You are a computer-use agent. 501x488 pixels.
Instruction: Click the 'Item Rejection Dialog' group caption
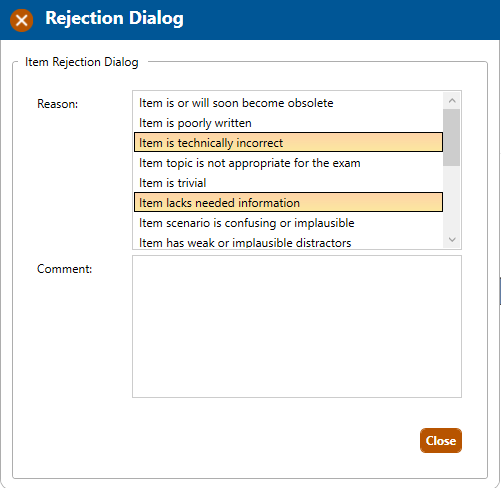click(x=82, y=62)
